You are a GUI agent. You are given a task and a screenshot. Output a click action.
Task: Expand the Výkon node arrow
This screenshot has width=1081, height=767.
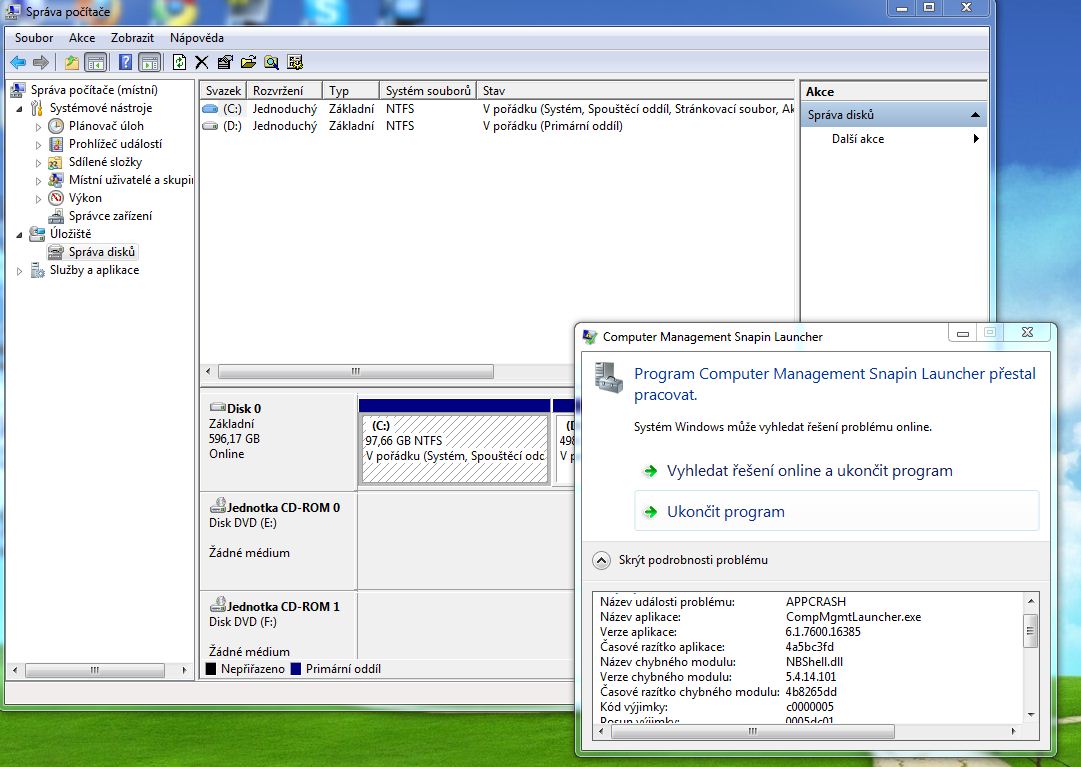39,198
